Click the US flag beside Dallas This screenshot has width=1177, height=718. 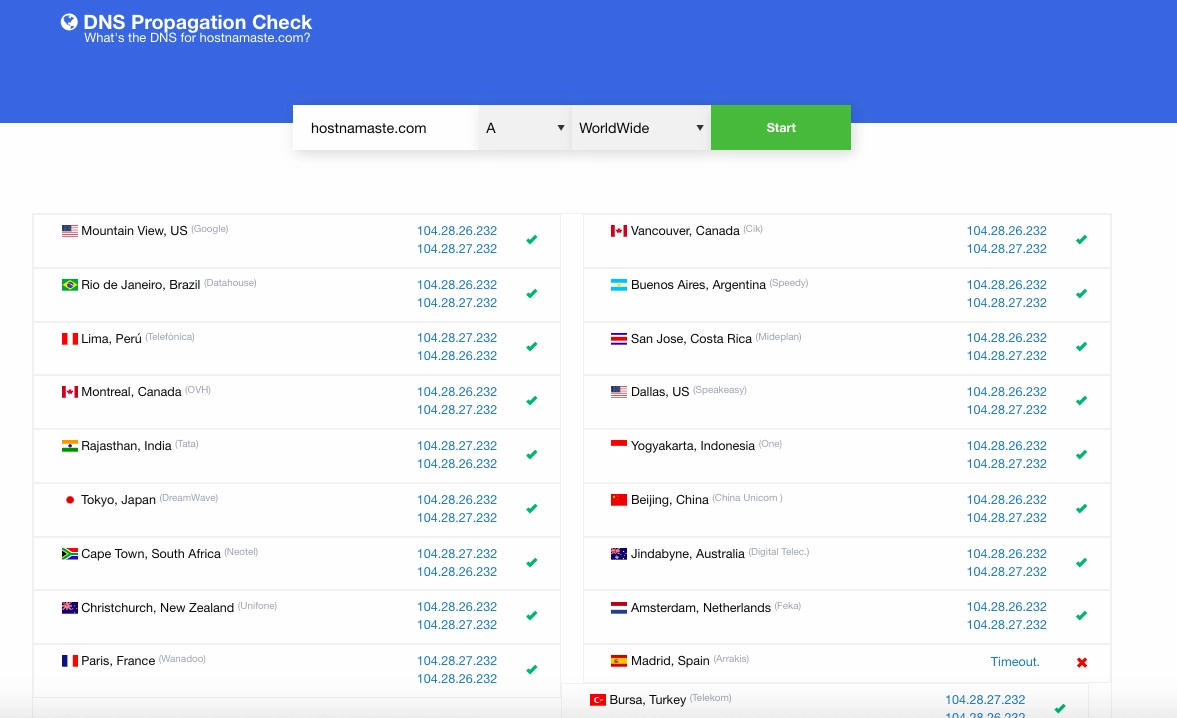click(619, 392)
